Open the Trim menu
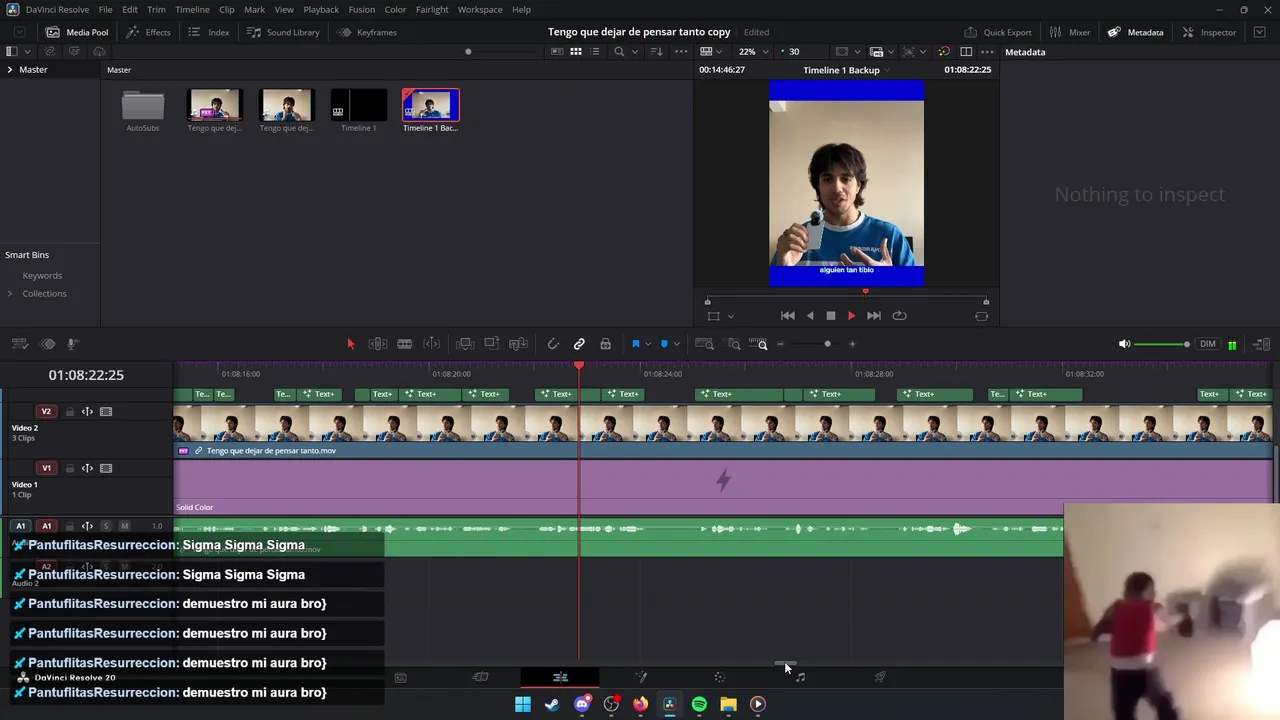The height and width of the screenshot is (720, 1280). 156,9
